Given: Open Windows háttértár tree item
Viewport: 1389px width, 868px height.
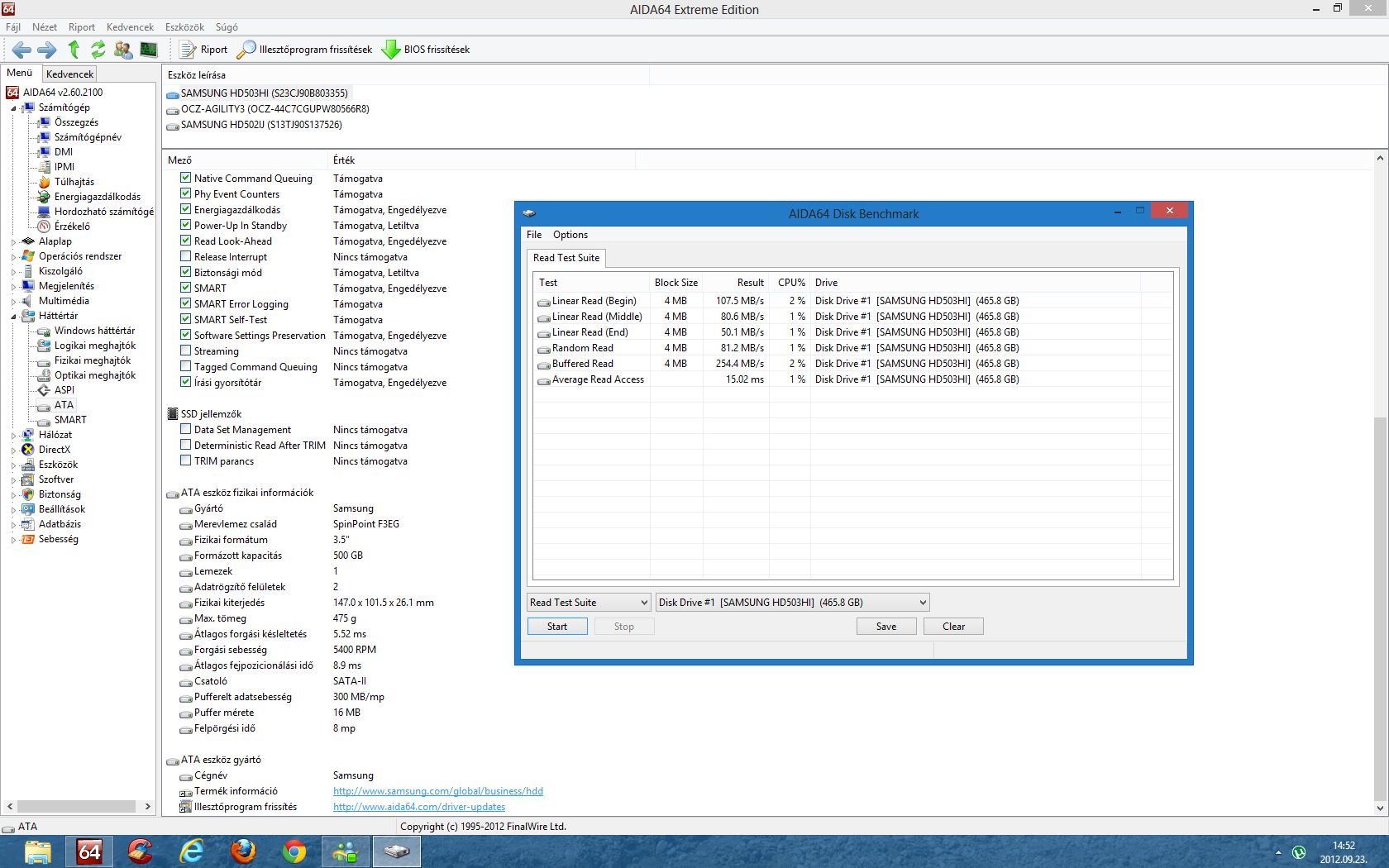Looking at the screenshot, I should click(94, 331).
